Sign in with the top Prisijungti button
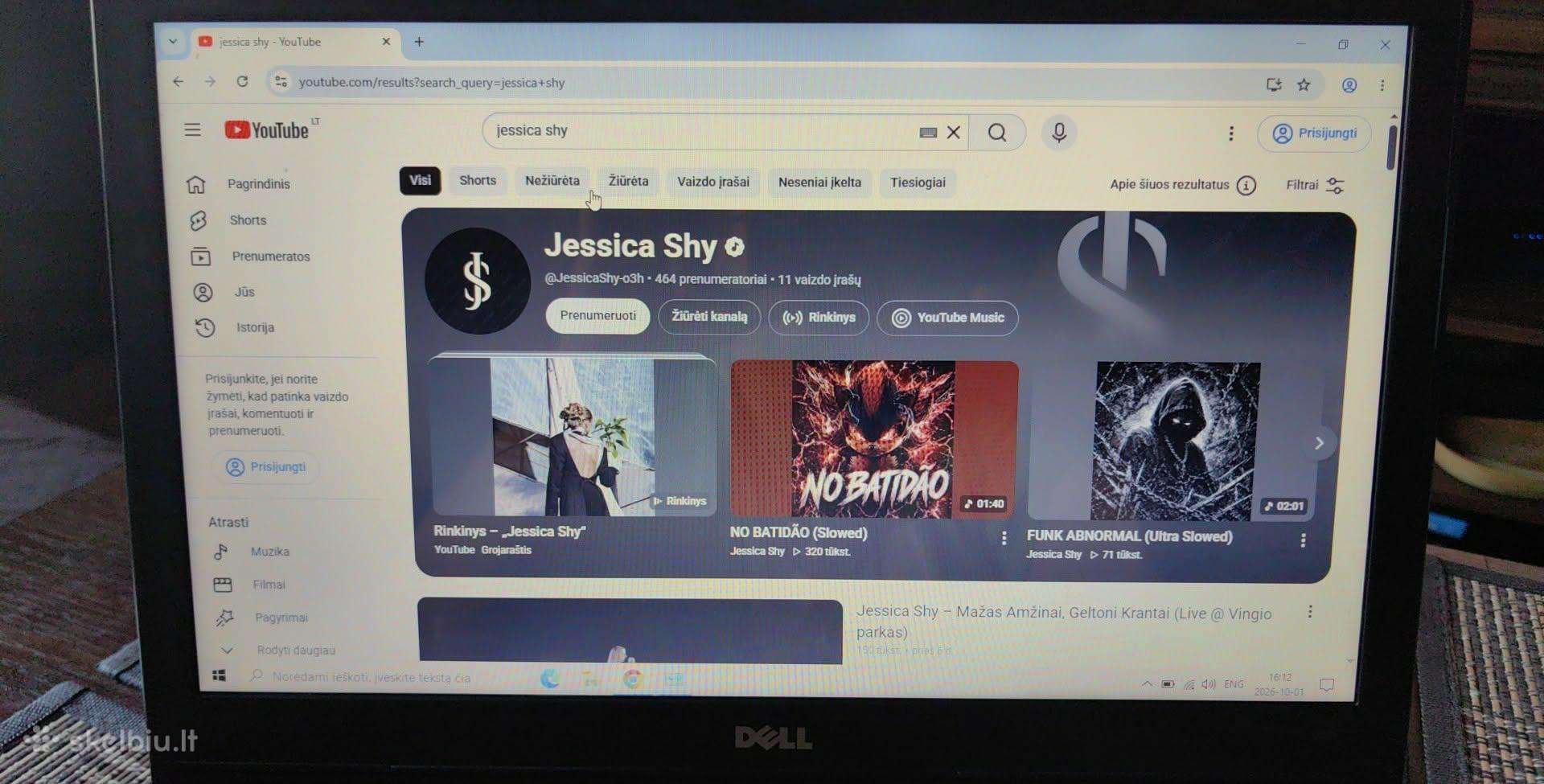This screenshot has height=784, width=1544. [x=1314, y=133]
